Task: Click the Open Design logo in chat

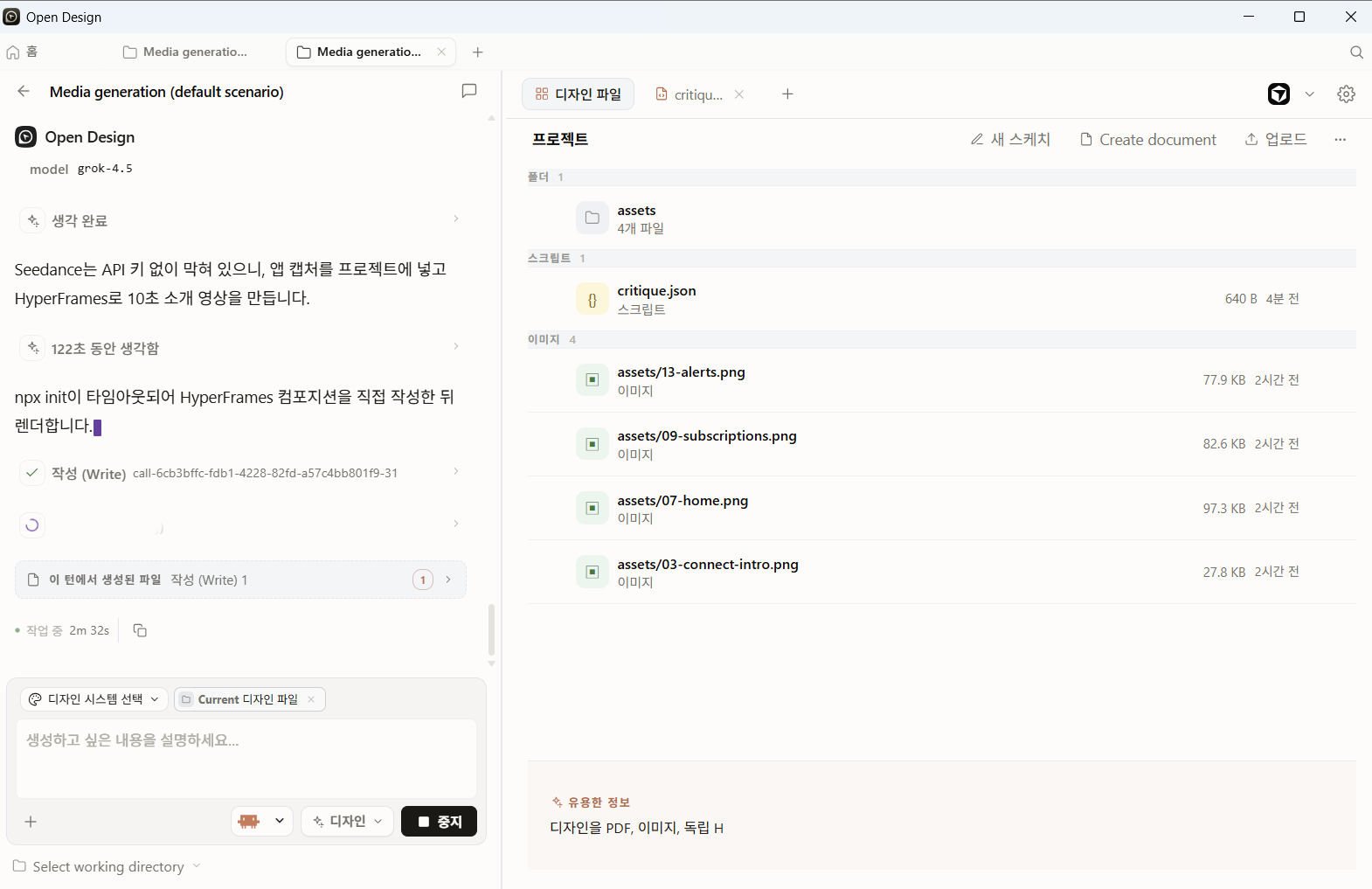Action: point(26,136)
